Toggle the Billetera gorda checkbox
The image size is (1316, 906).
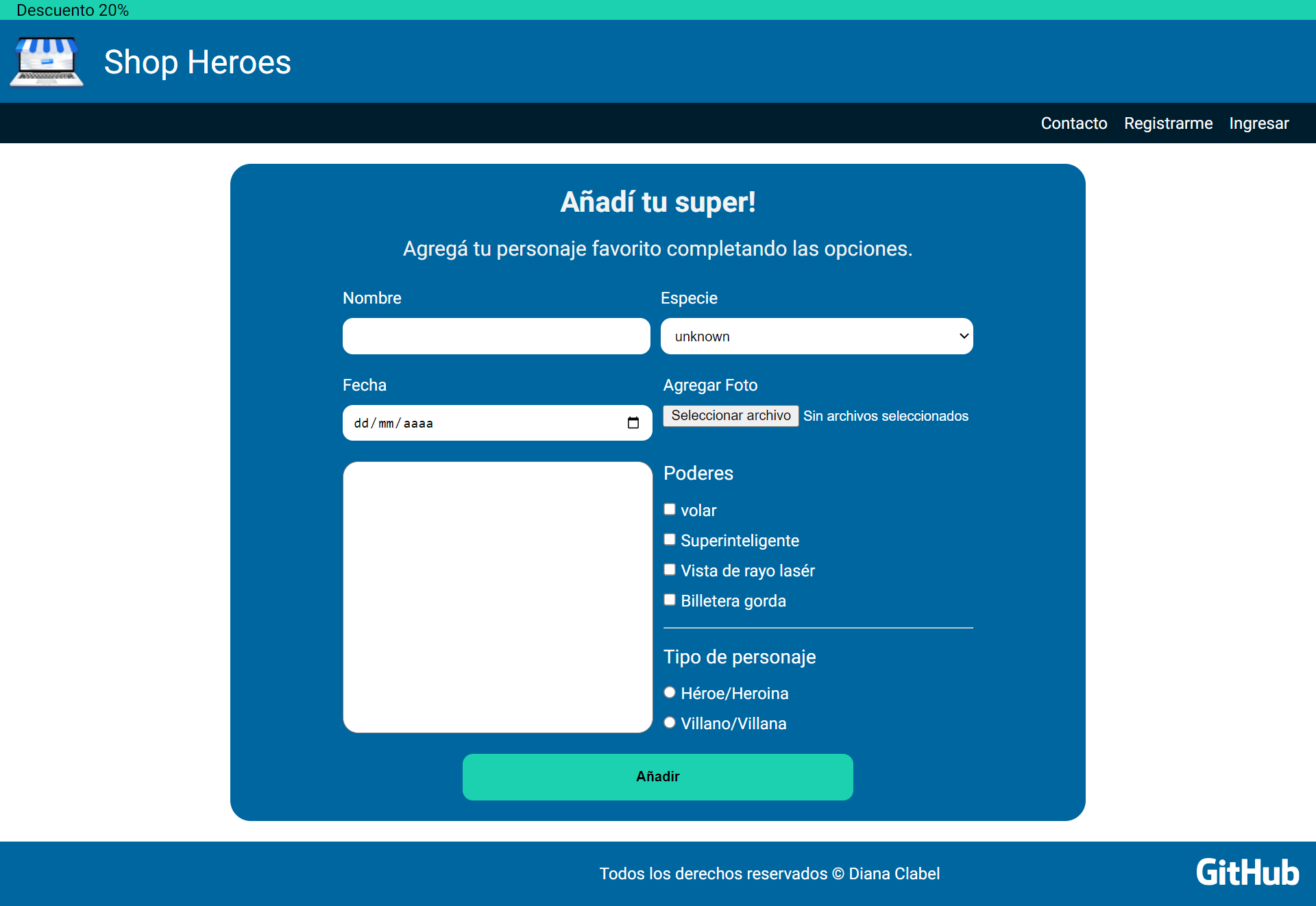tap(670, 600)
